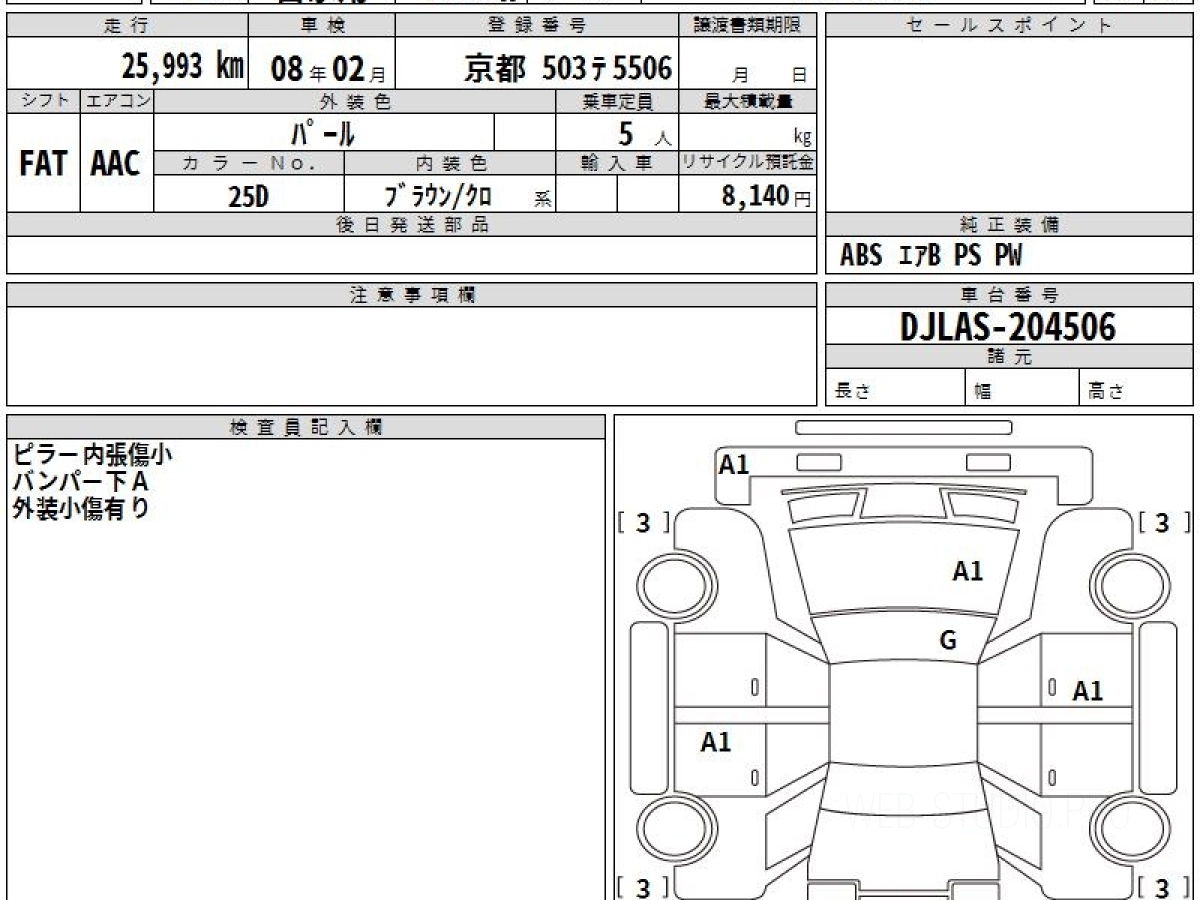The height and width of the screenshot is (900, 1200).
Task: Click the 車検 header cell
Action: click(x=321, y=25)
